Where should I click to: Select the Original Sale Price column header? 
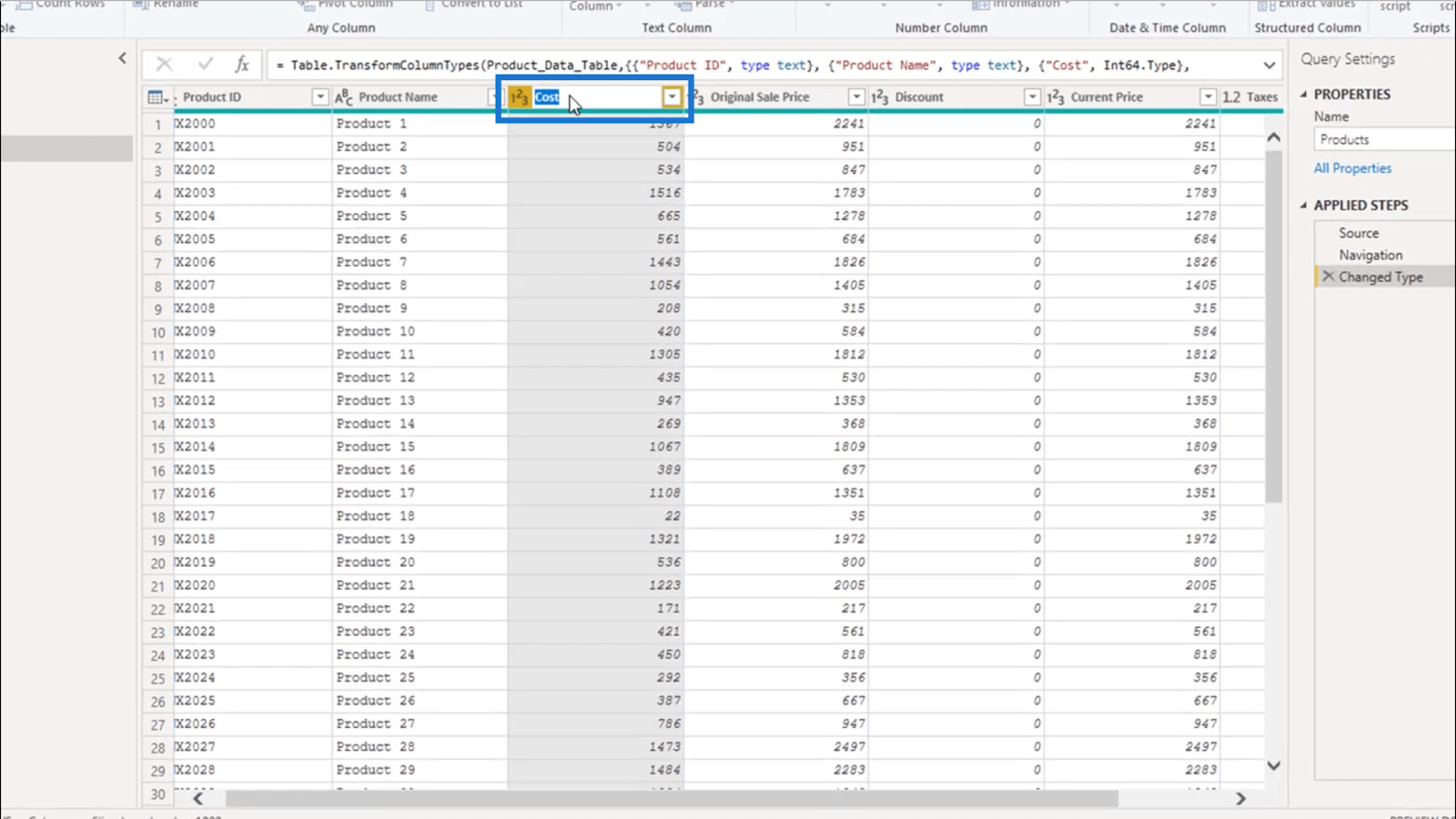click(x=760, y=96)
